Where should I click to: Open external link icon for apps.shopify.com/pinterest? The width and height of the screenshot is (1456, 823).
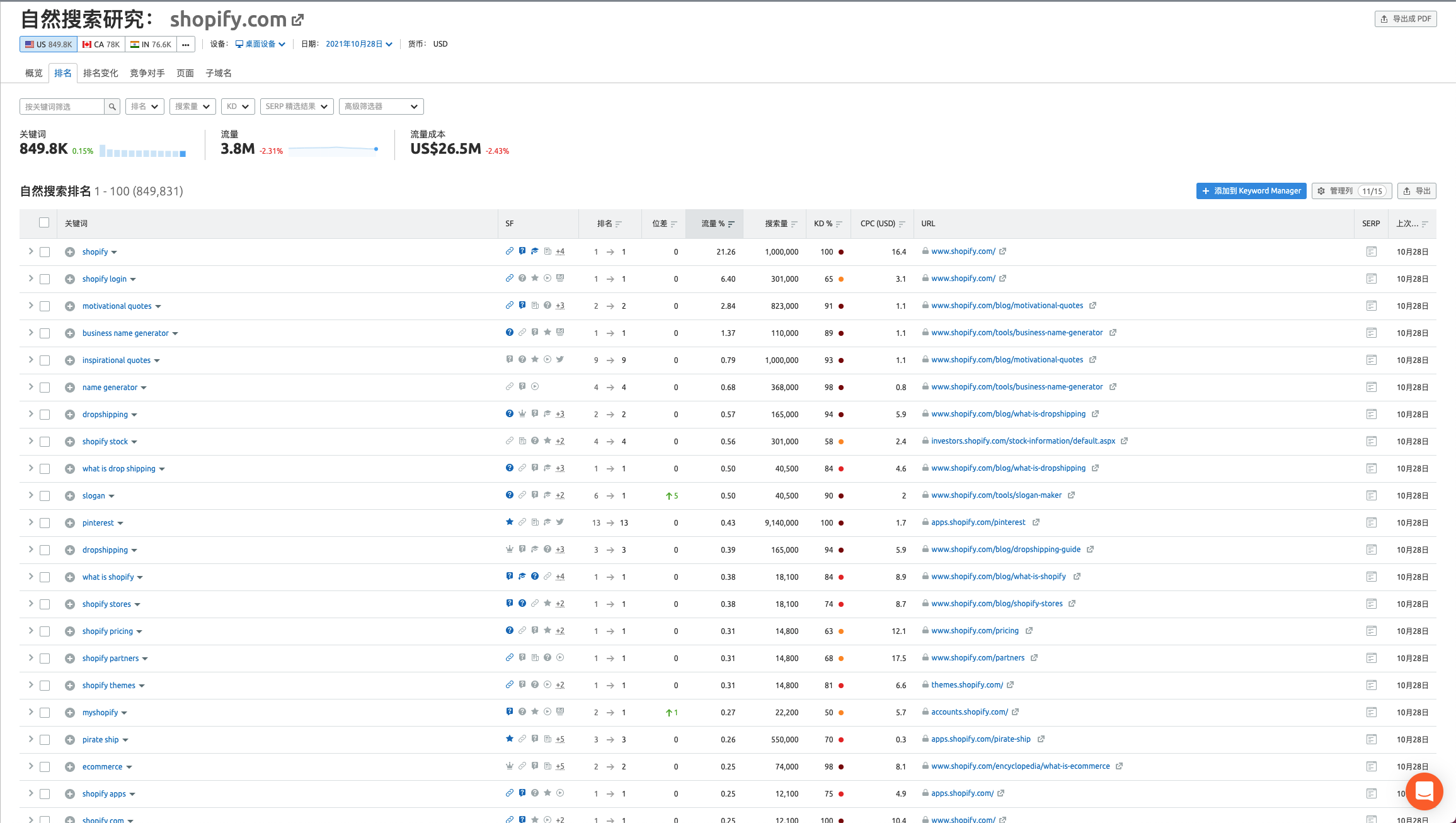[x=1036, y=522]
